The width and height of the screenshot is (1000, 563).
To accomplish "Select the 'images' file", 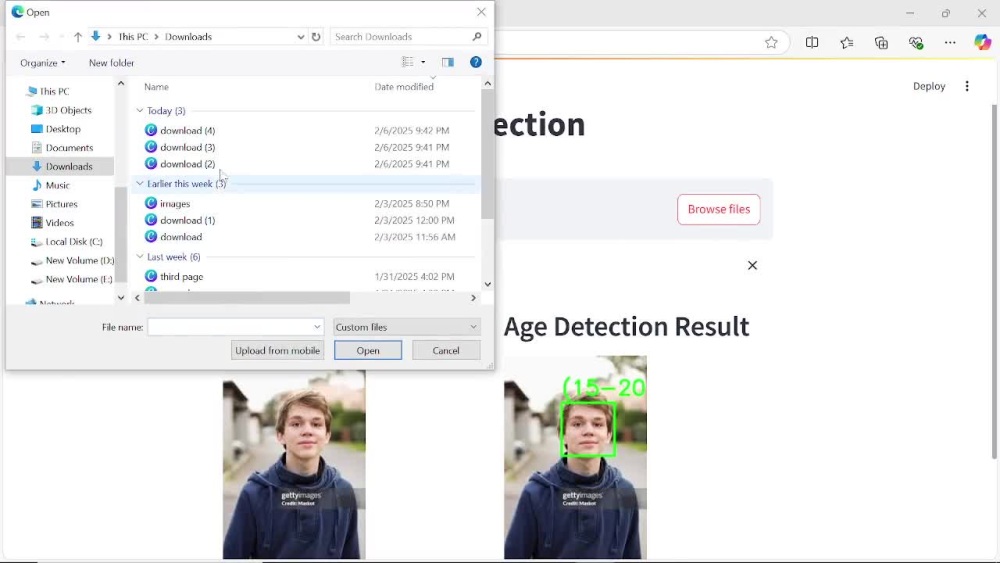I will click(x=175, y=203).
